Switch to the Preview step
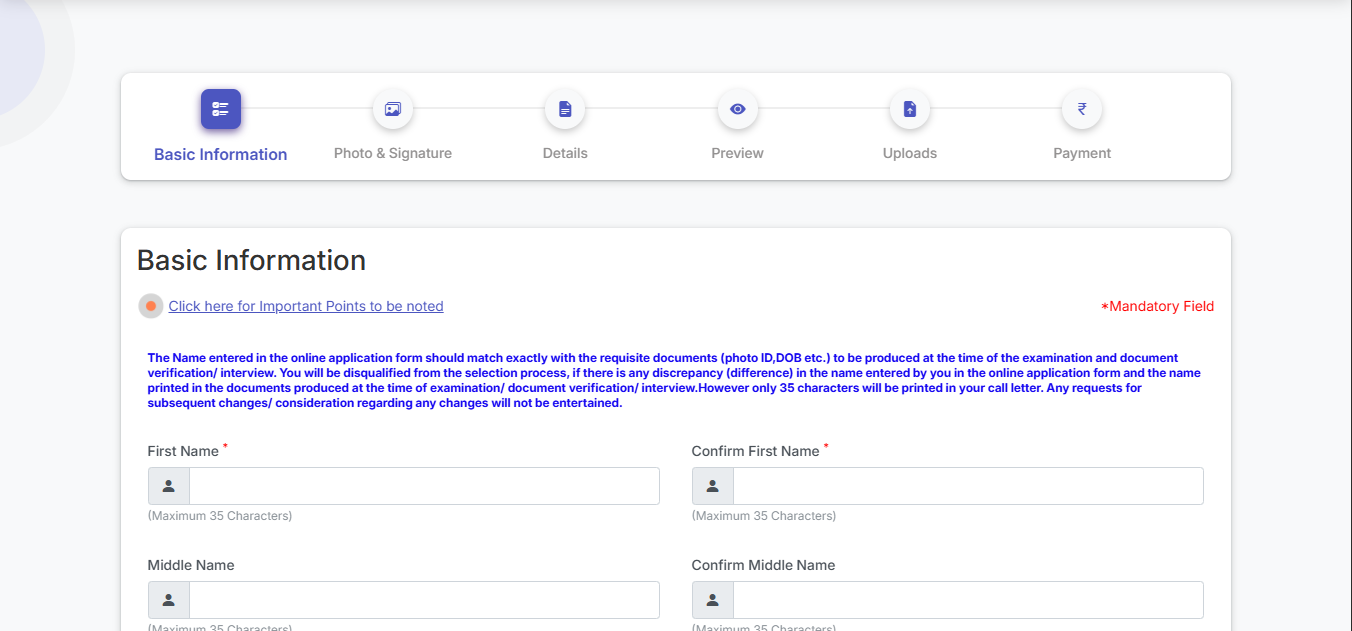 (737, 153)
